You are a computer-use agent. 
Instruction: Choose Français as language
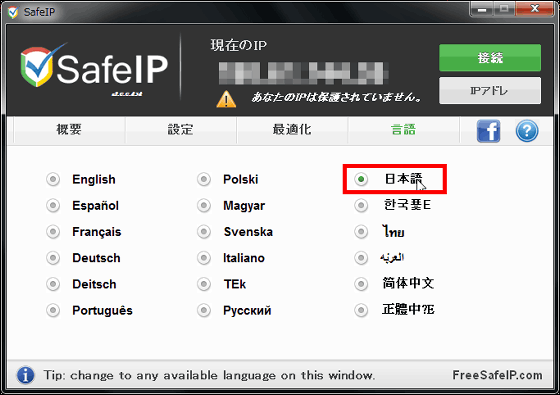(53, 232)
